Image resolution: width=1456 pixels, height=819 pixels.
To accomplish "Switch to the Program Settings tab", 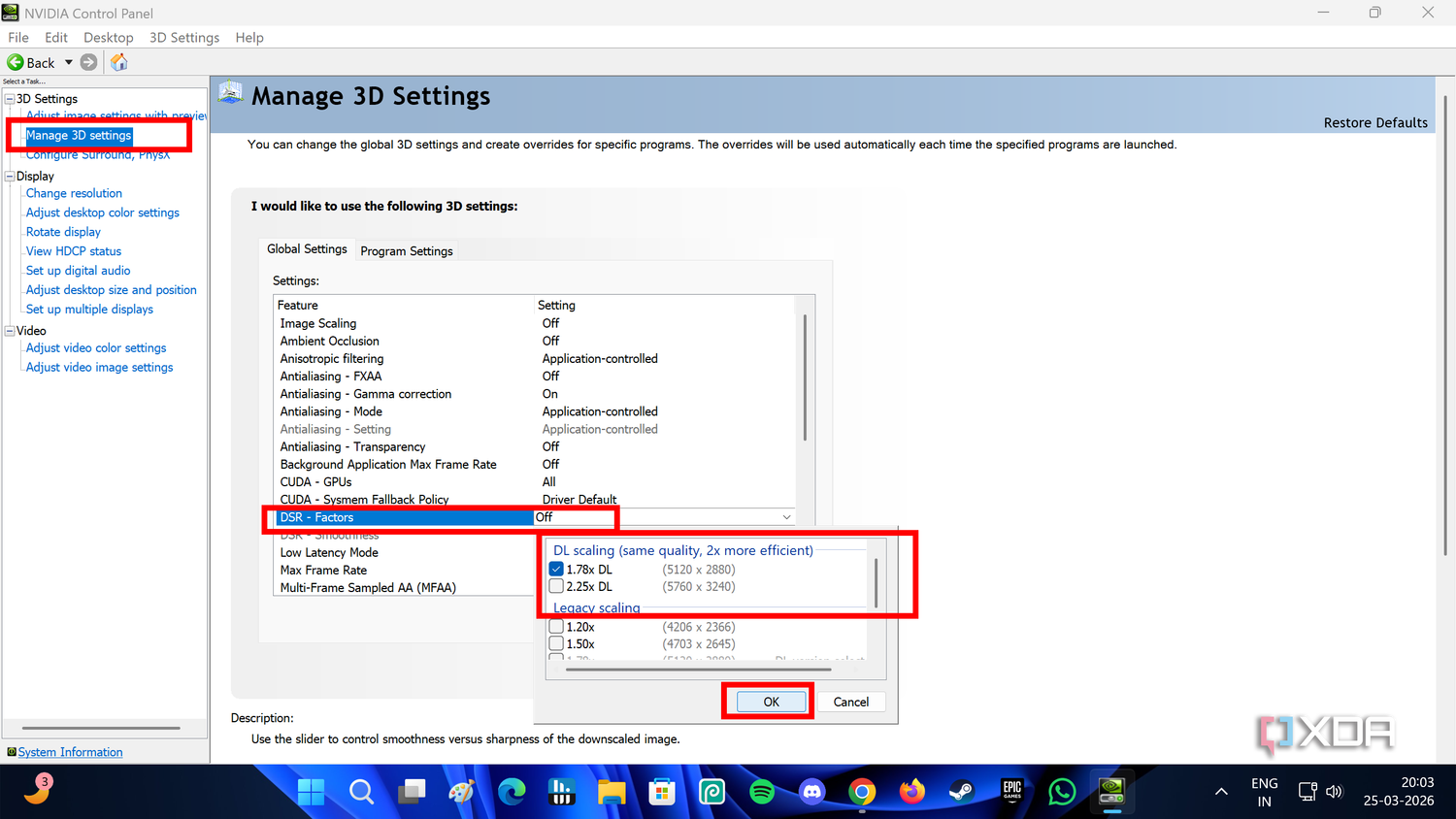I will (x=407, y=250).
